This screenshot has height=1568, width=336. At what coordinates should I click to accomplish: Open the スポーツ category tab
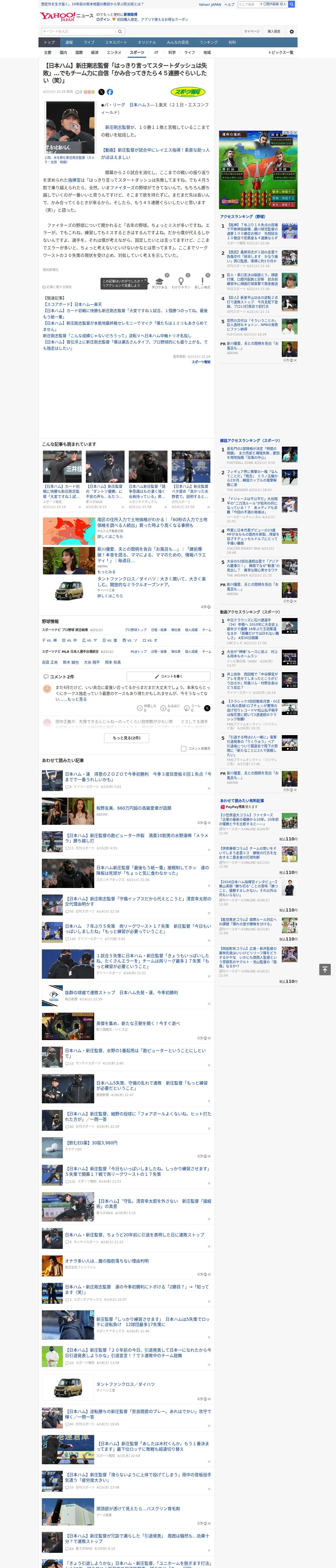click(x=137, y=52)
